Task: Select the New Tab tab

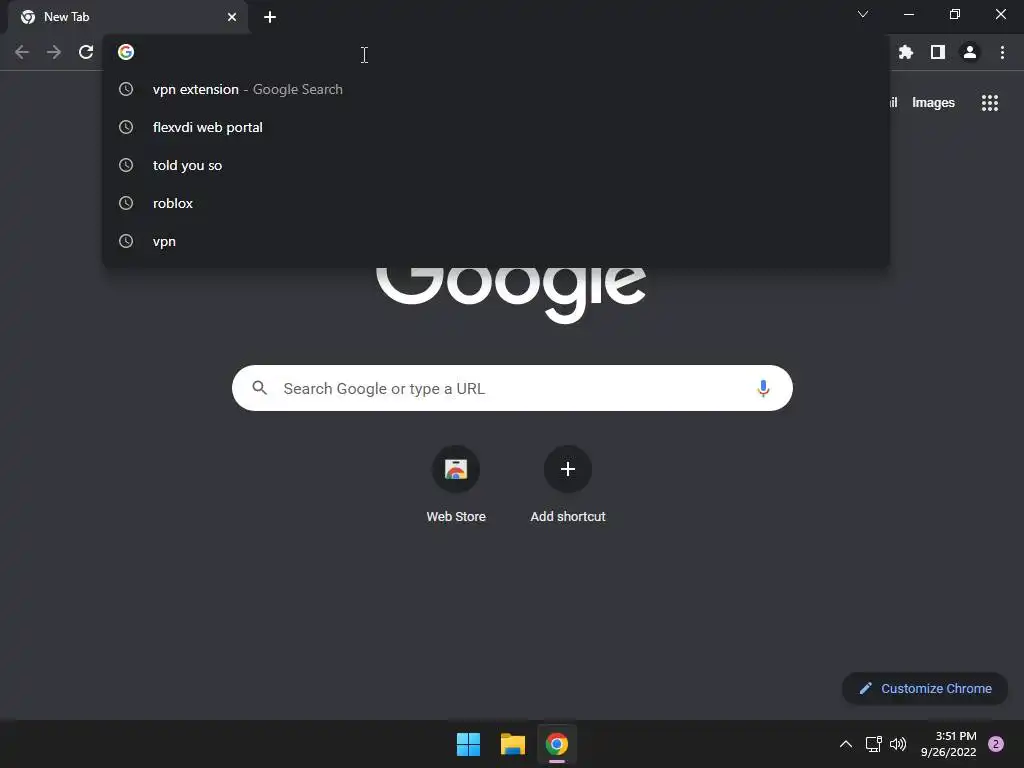Action: pyautogui.click(x=127, y=17)
